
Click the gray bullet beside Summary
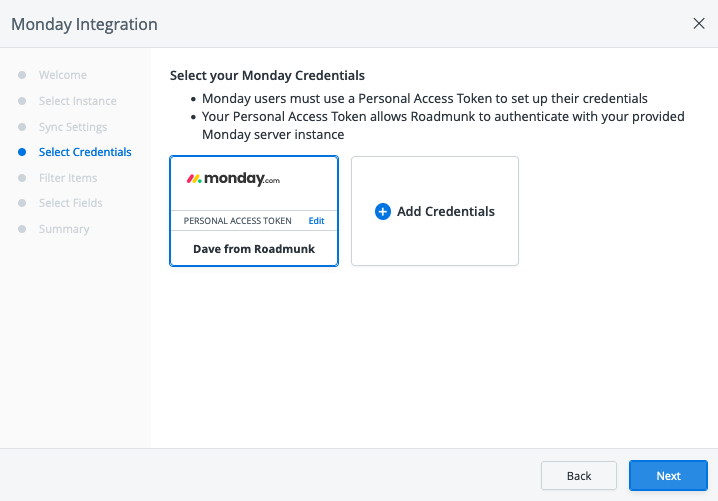[x=22, y=229]
